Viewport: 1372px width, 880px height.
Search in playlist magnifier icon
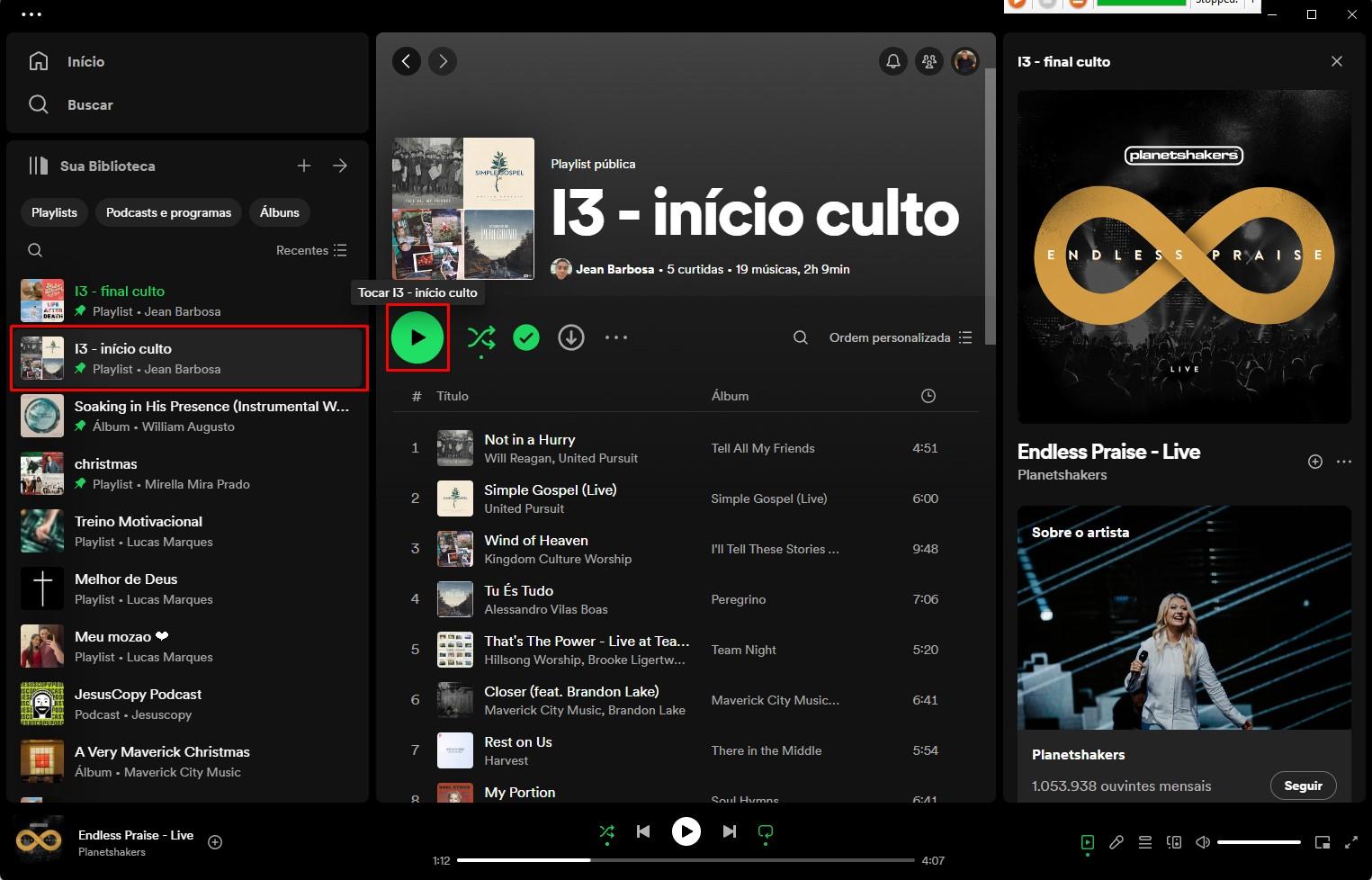pos(800,337)
